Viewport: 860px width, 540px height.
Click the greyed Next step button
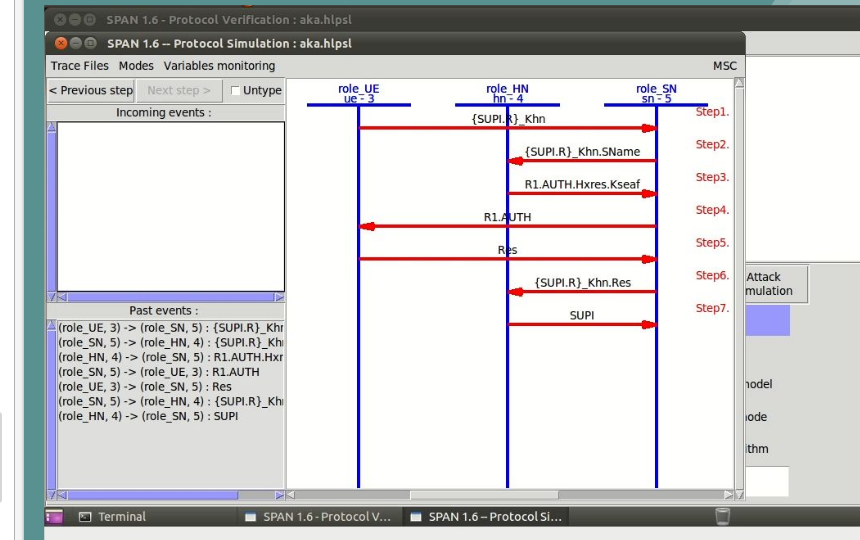[x=179, y=90]
